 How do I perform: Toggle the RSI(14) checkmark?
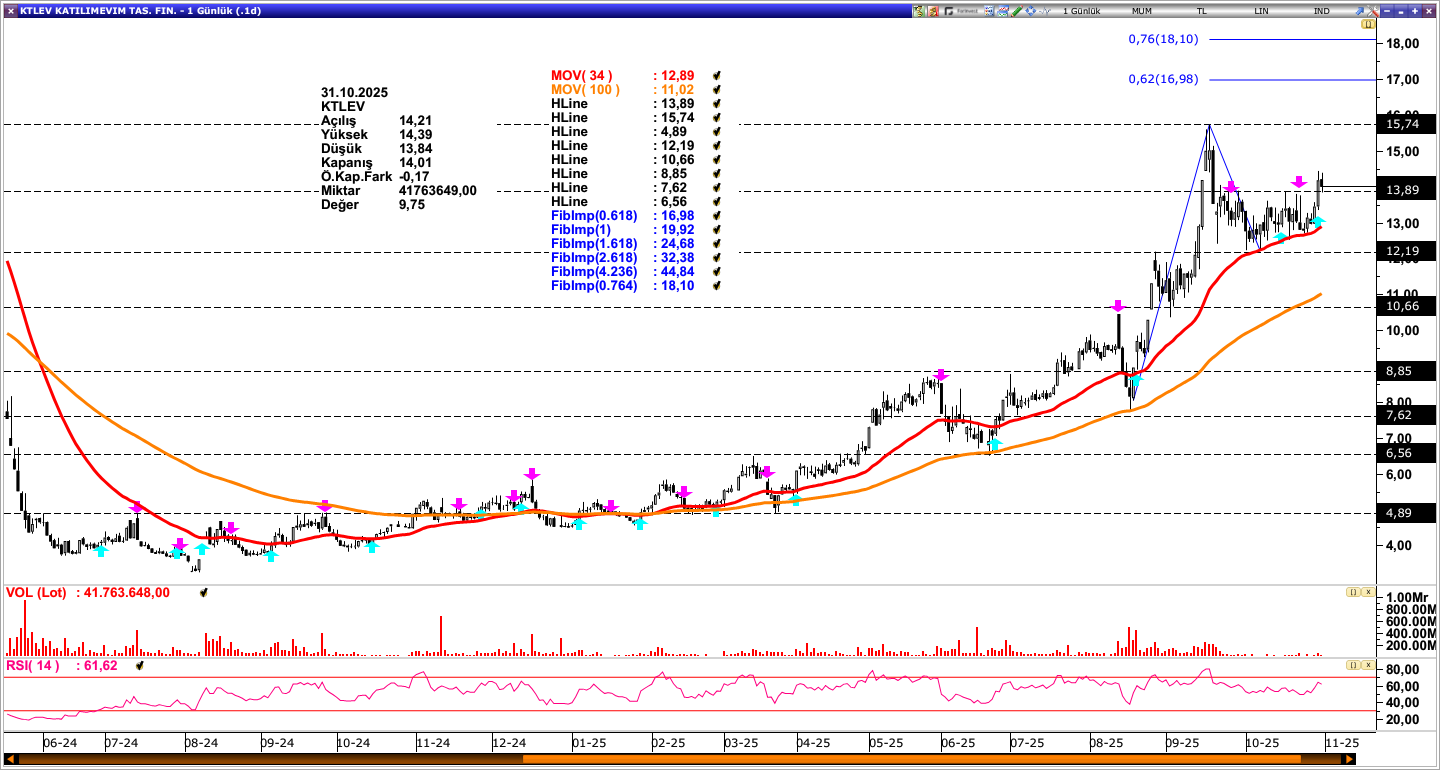tap(140, 666)
